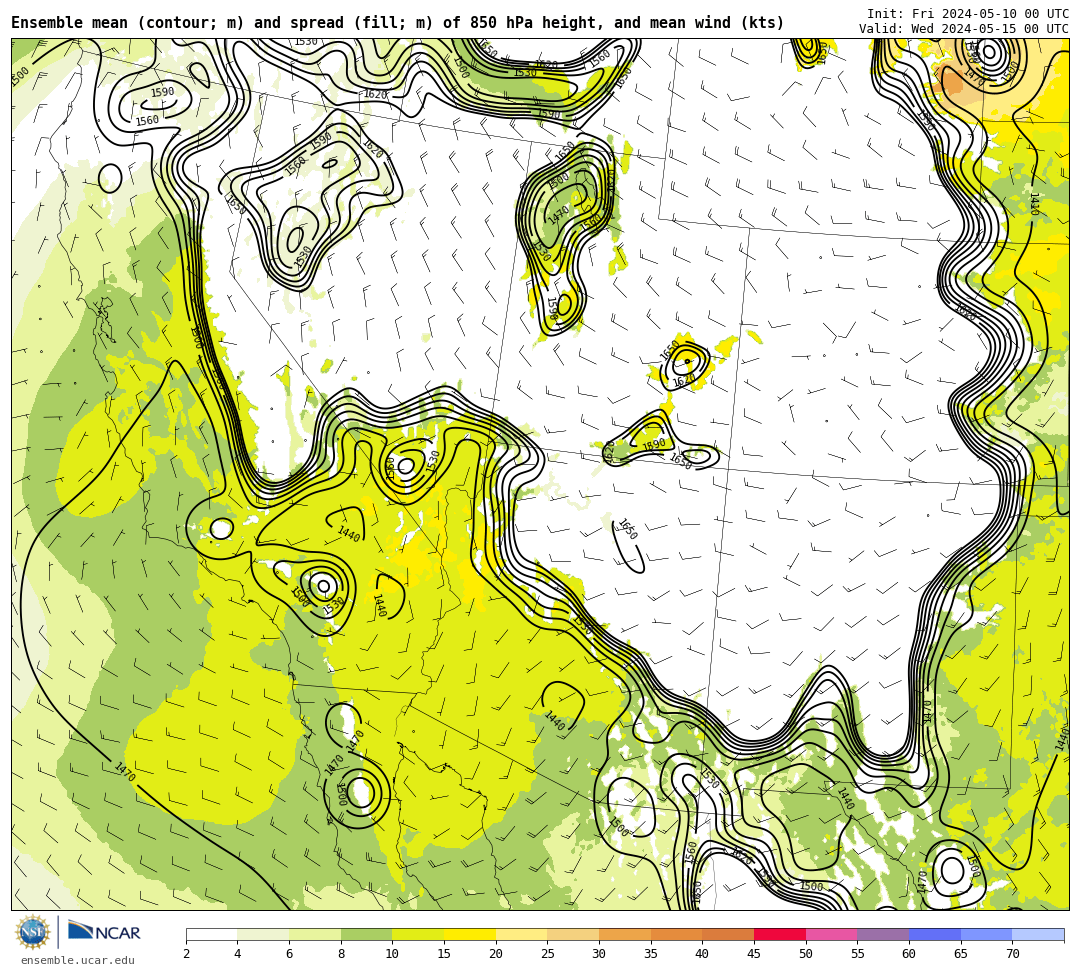This screenshot has height=973, width=1080.
Task: Click the color bar tick label 55
Action: pyautogui.click(x=857, y=954)
